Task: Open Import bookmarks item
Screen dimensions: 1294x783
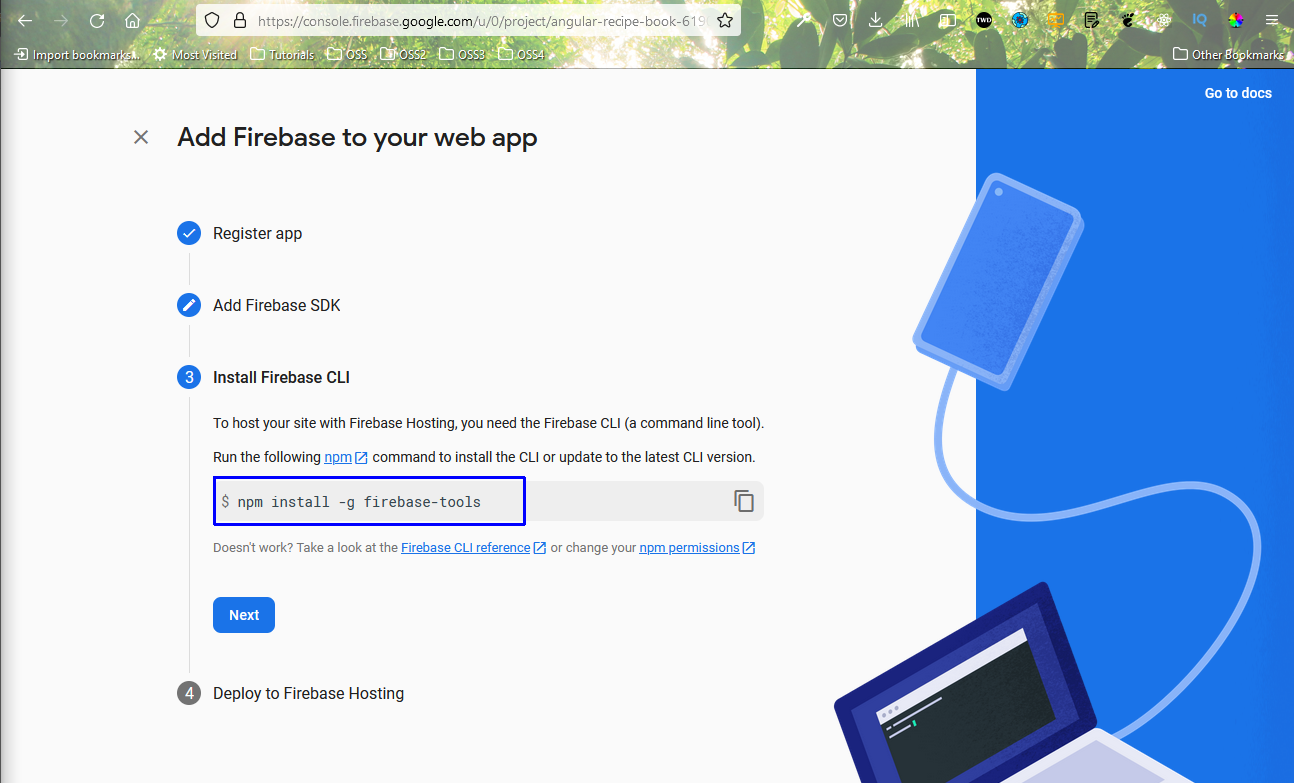Action: pyautogui.click(x=76, y=55)
